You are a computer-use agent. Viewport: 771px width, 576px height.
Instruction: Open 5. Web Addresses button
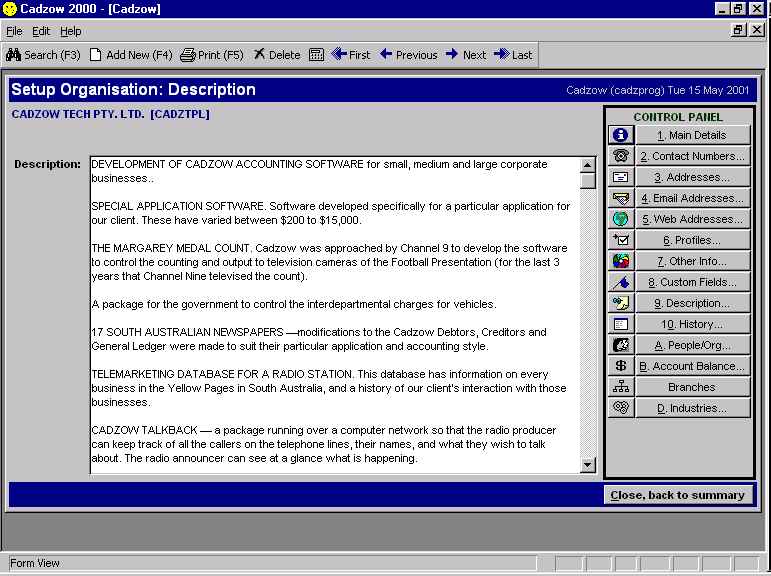pos(692,219)
